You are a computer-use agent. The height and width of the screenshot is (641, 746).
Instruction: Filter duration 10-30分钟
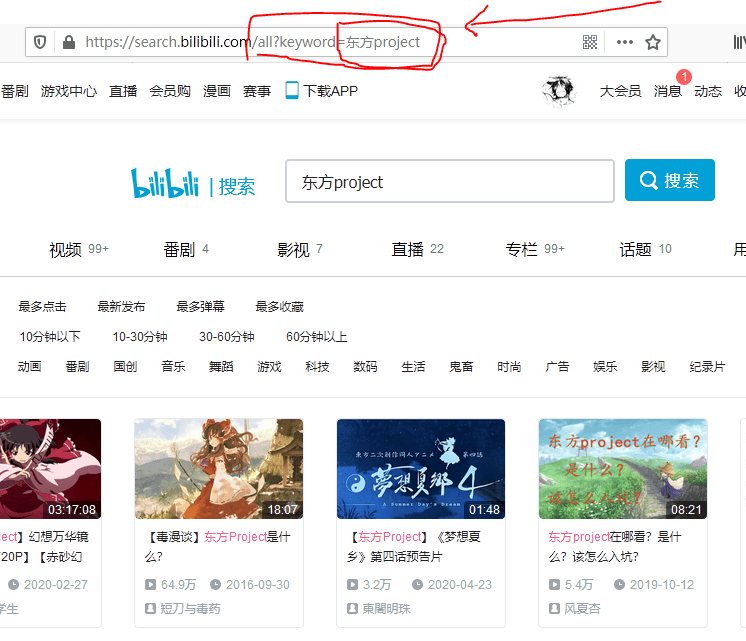point(140,337)
